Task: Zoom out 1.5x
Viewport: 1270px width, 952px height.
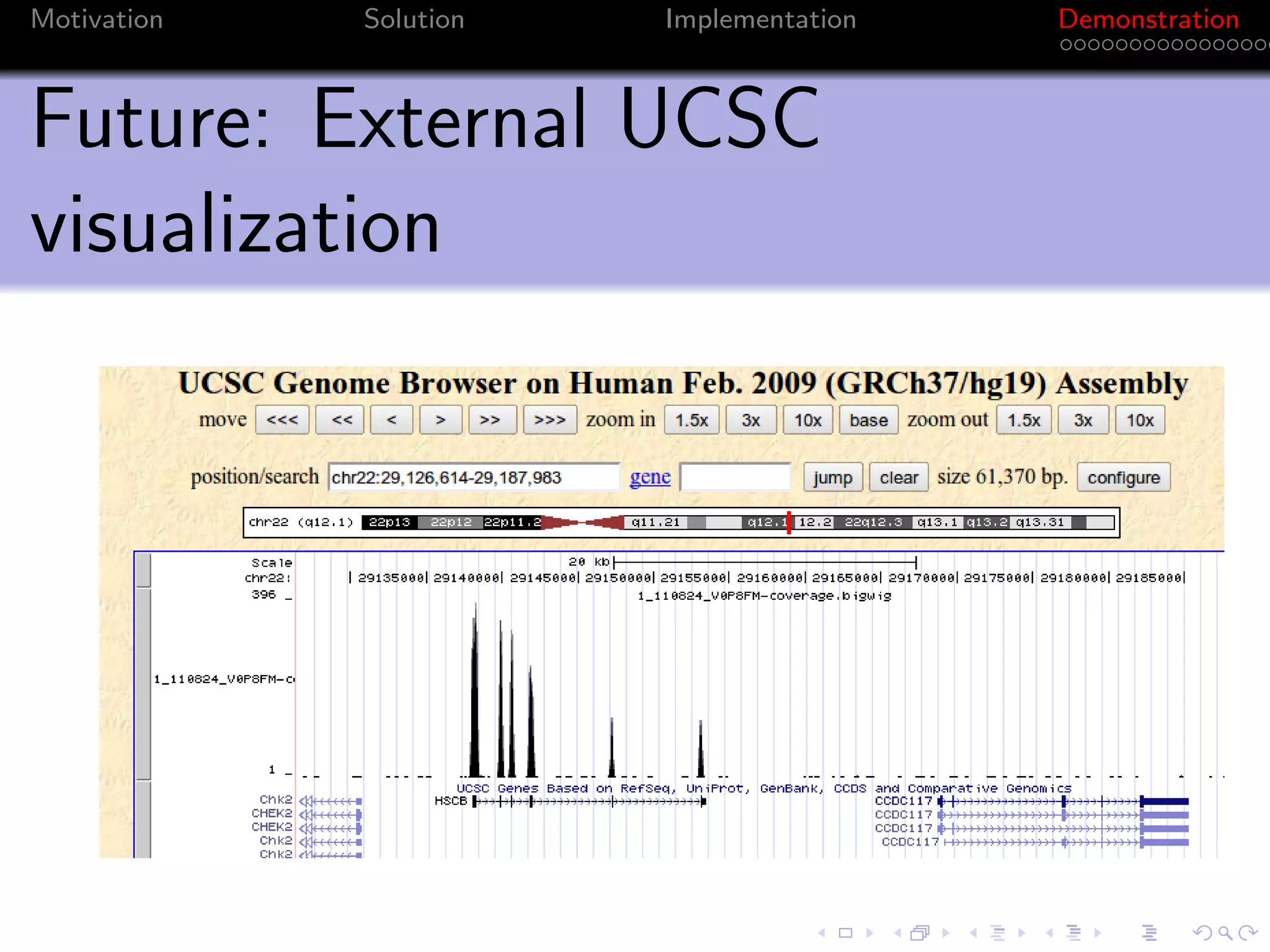Action: [1024, 420]
